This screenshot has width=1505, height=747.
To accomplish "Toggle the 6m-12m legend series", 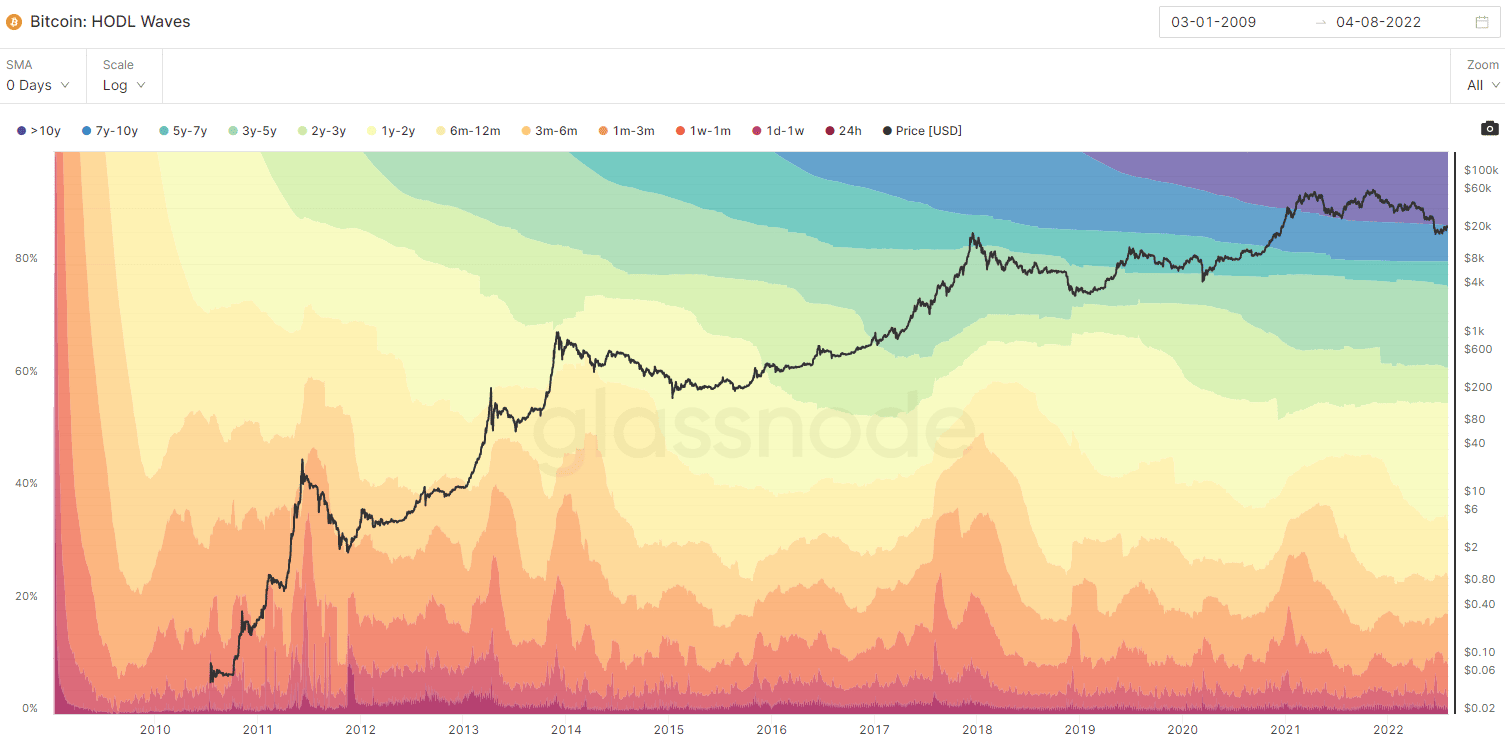I will pos(468,131).
